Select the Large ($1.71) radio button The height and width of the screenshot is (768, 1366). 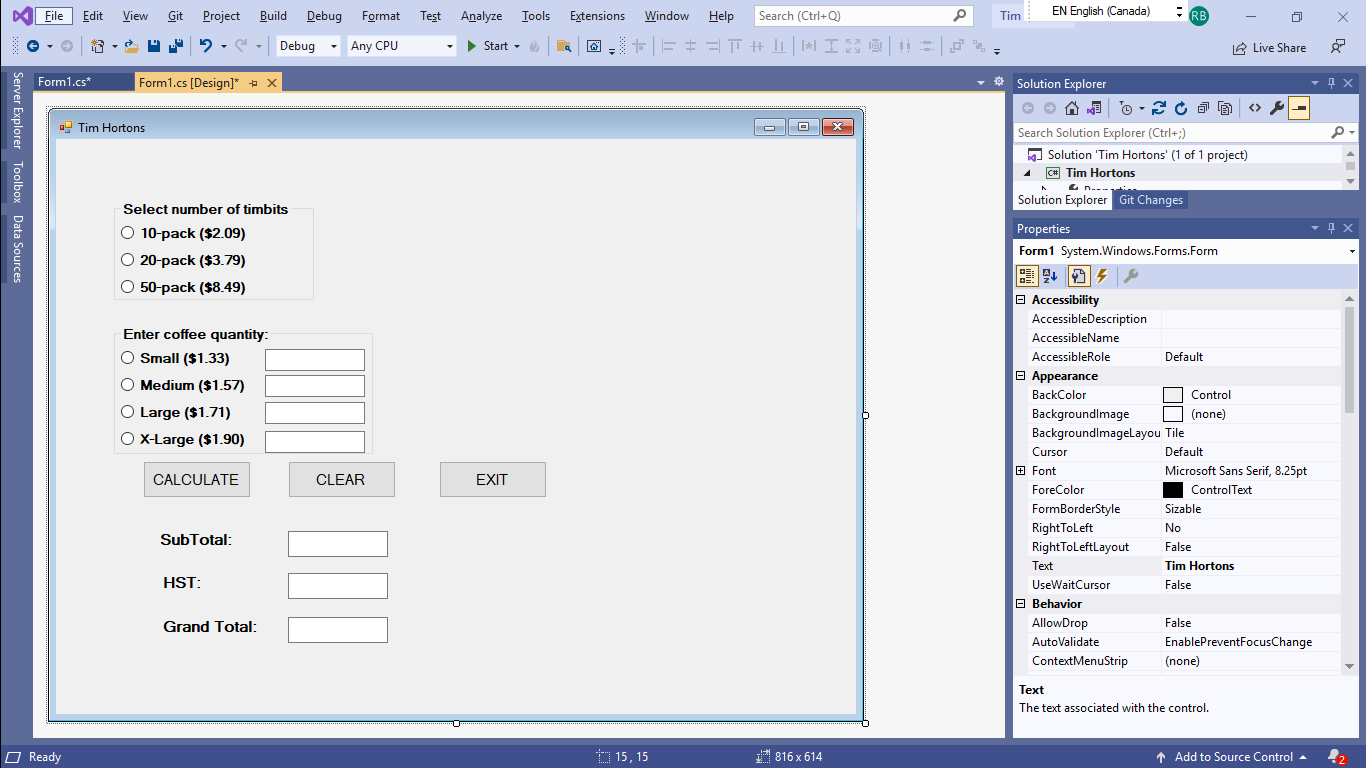tap(127, 412)
